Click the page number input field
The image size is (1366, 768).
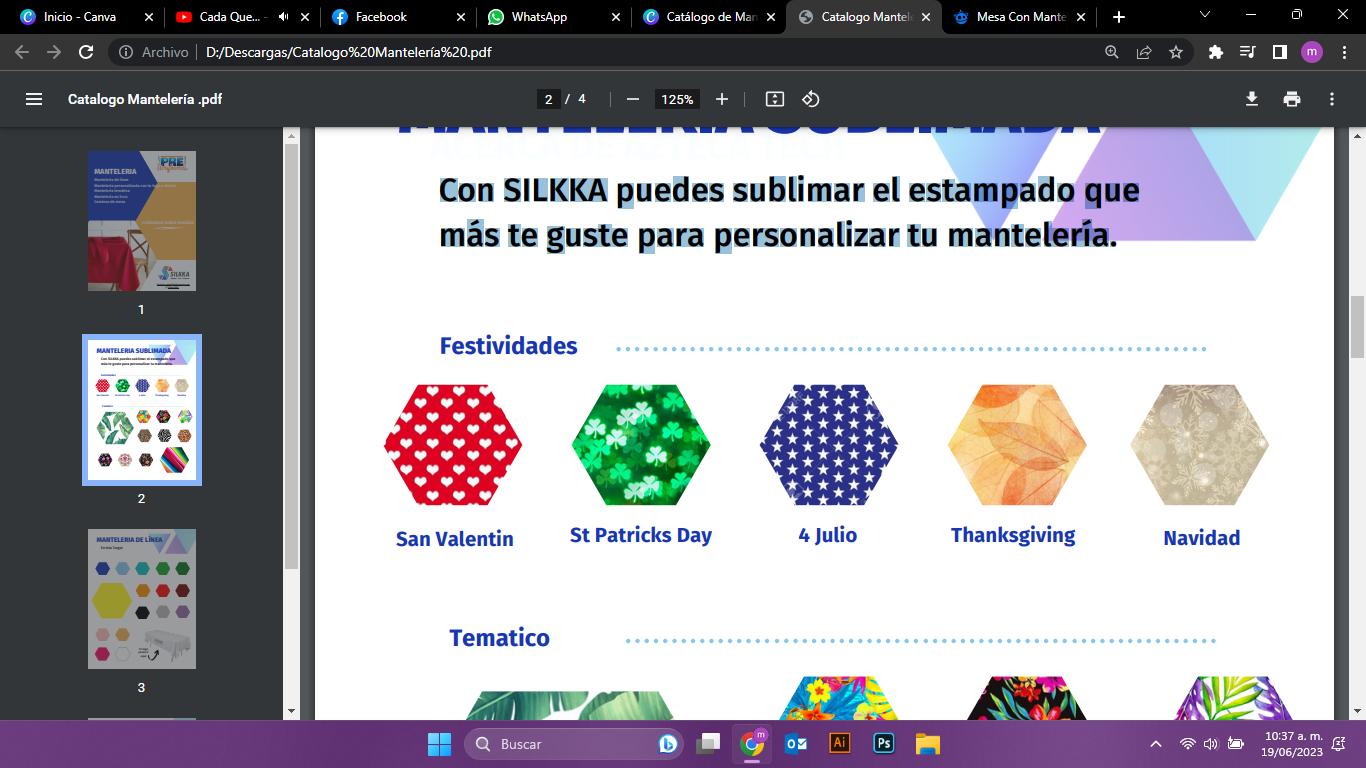pyautogui.click(x=548, y=99)
